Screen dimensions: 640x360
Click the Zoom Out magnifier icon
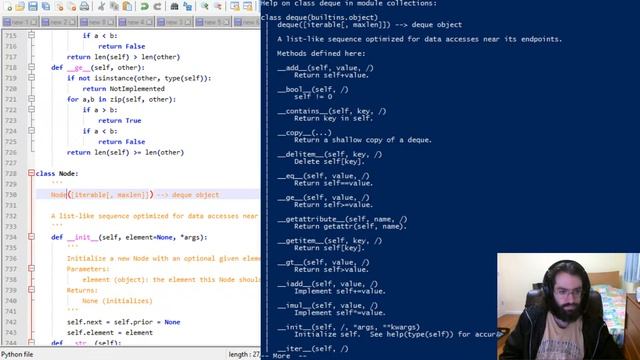pos(218,6)
